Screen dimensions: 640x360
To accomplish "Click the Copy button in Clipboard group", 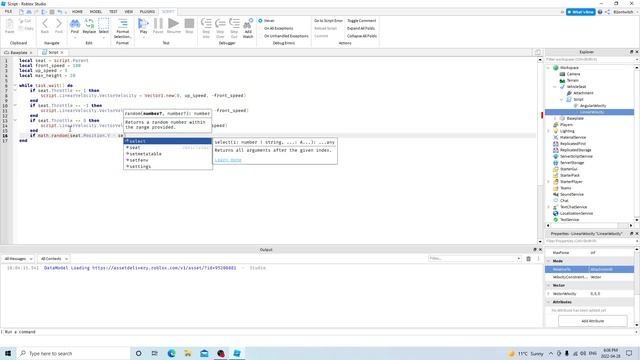I will click(x=26, y=29).
